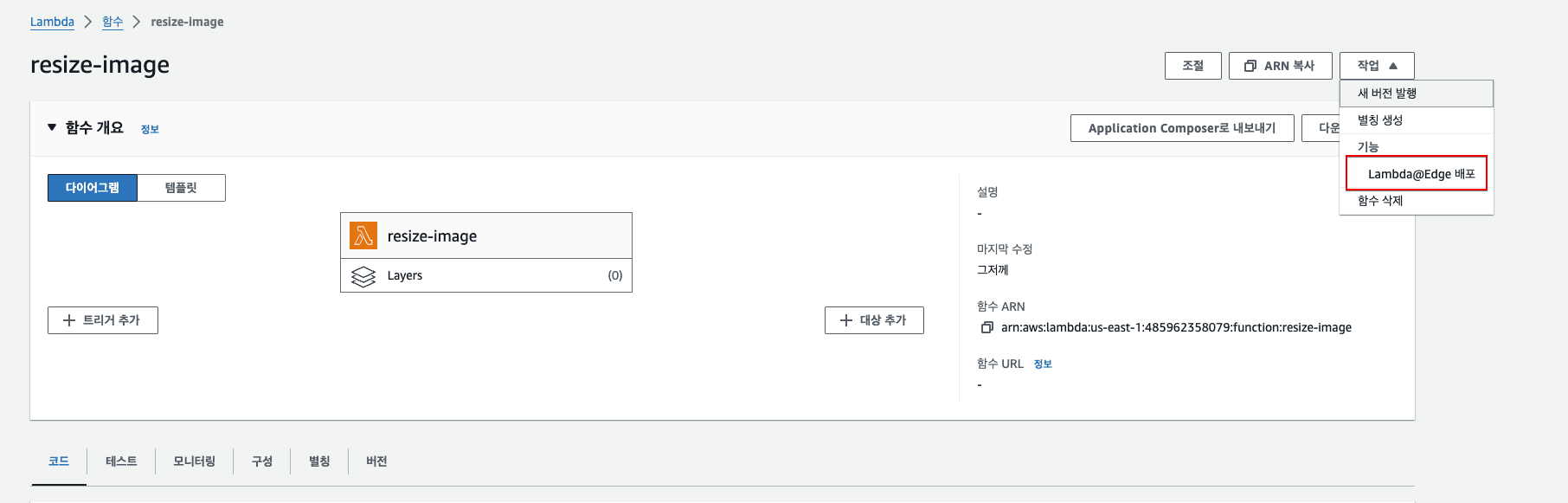Open Lambda breadcrumb link

click(x=52, y=22)
